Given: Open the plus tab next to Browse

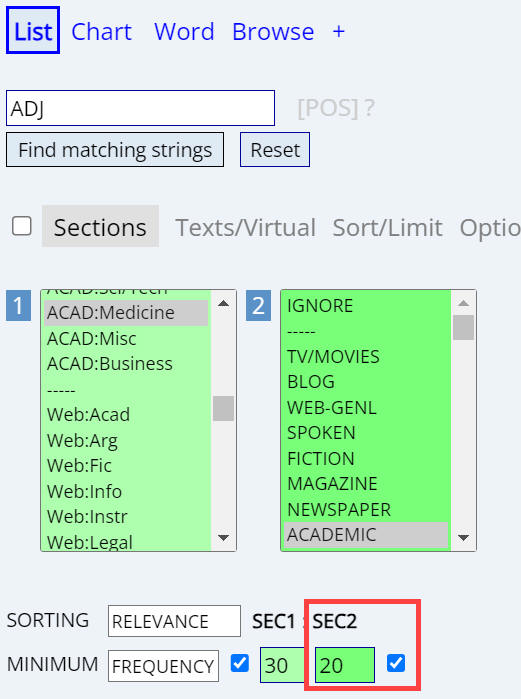Looking at the screenshot, I should point(339,32).
